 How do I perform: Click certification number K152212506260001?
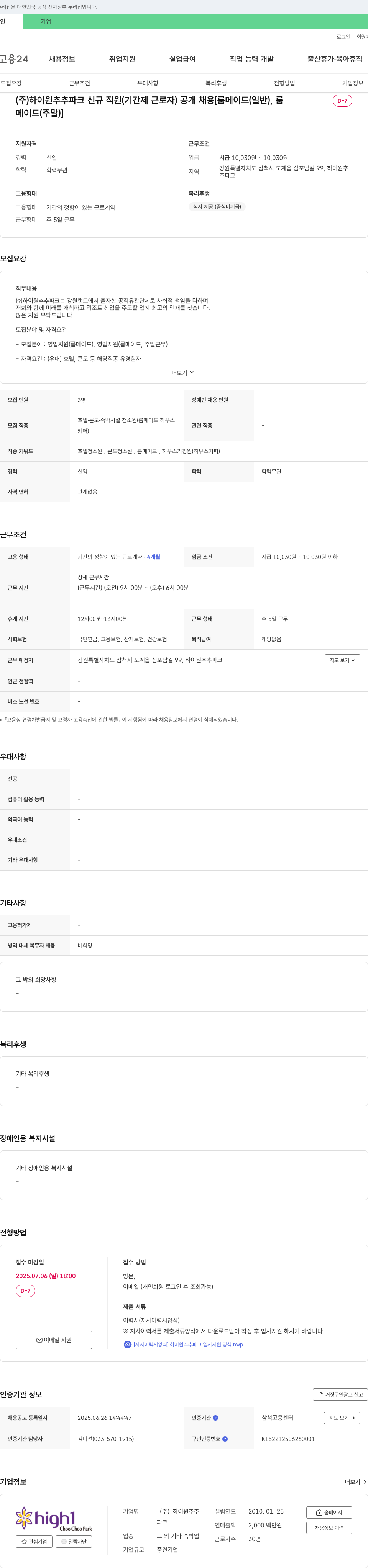point(288,1439)
